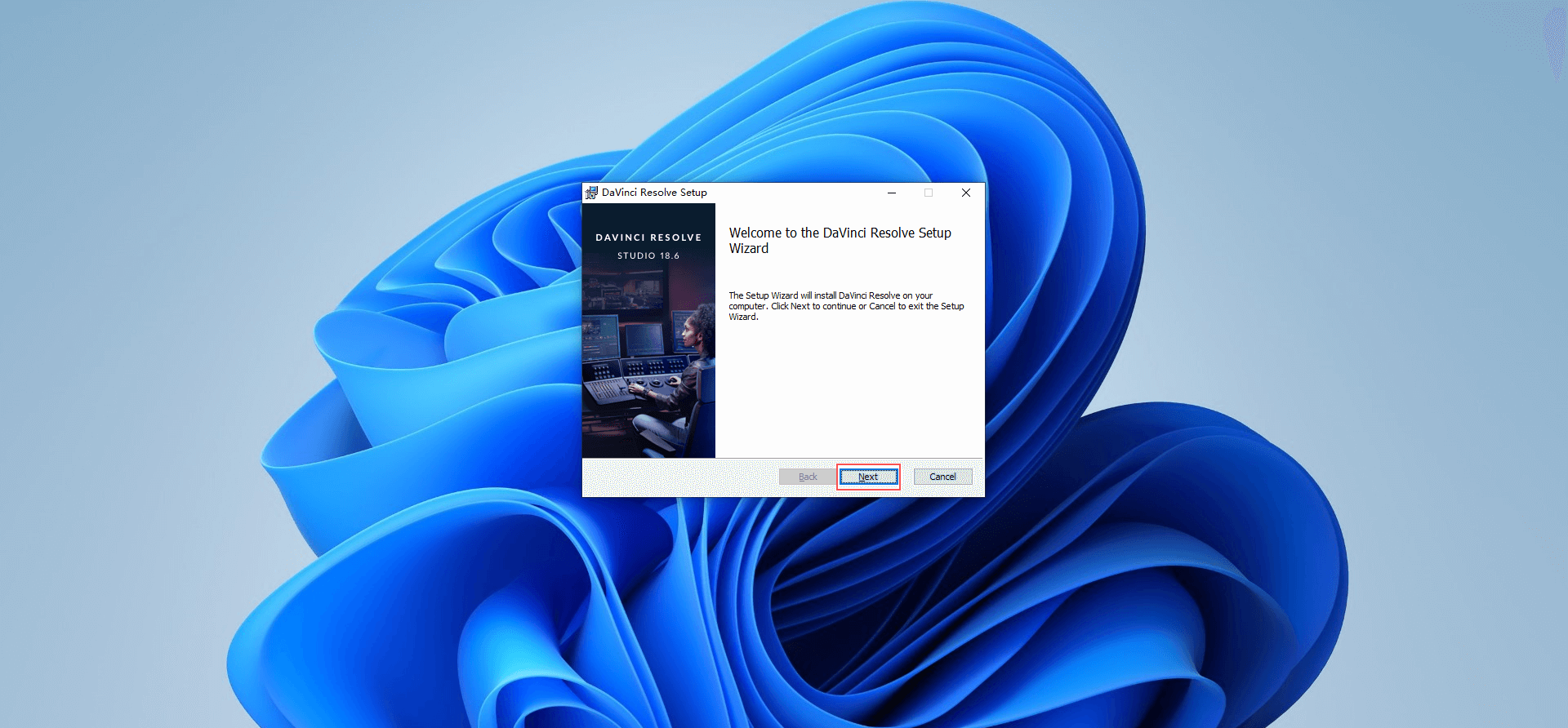1568x728 pixels.
Task: Click the DaVinci Resolve Setup title text
Action: [654, 193]
